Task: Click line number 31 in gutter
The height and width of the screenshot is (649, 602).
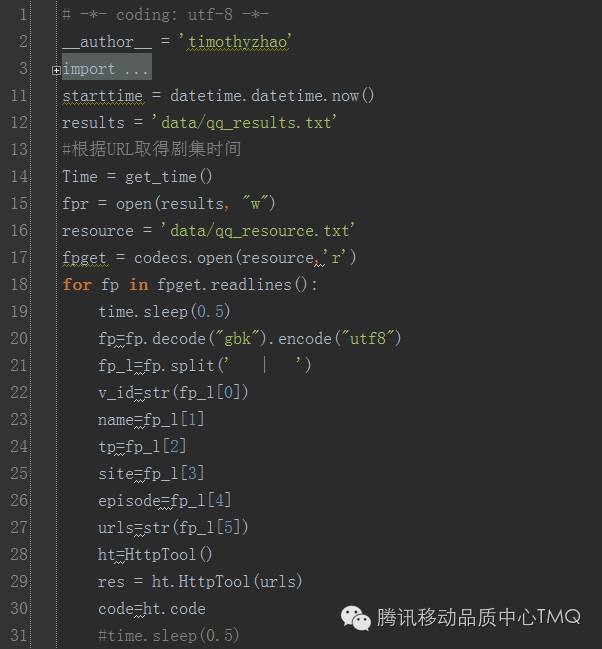Action: click(19, 635)
